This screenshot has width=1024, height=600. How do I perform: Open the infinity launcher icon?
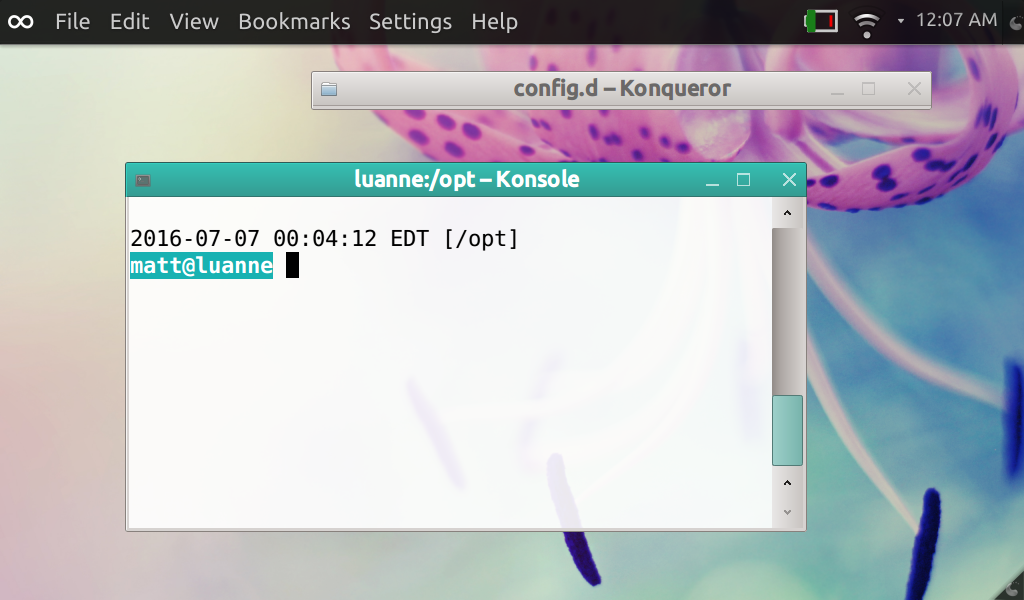pos(20,21)
